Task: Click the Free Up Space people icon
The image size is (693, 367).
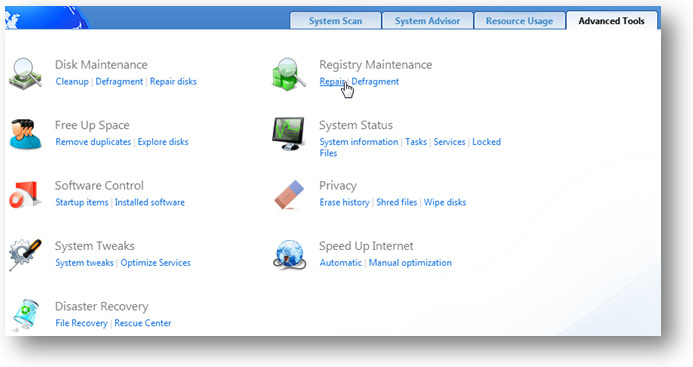Action: tap(25, 134)
